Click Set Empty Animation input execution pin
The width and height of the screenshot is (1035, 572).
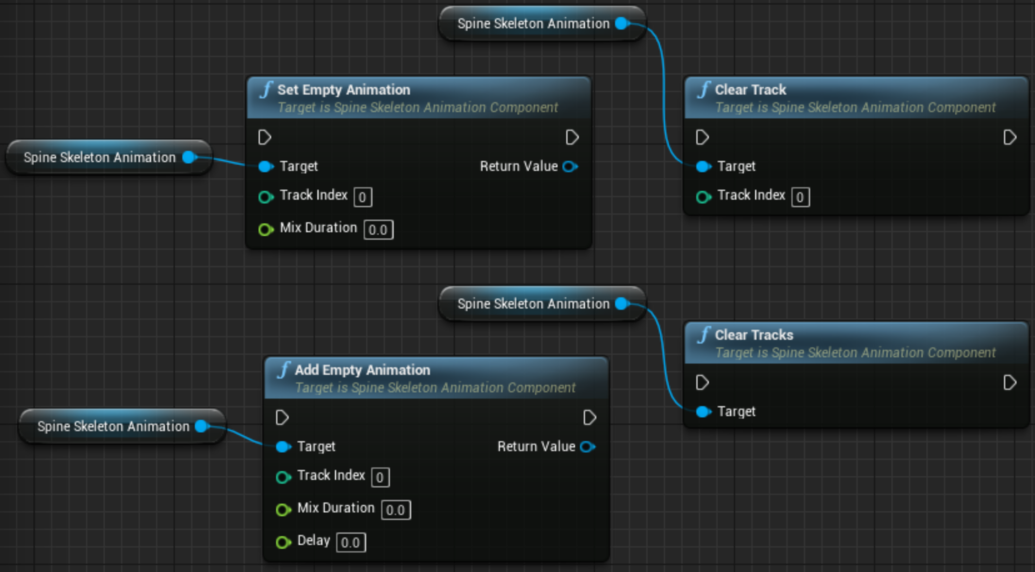pos(265,137)
